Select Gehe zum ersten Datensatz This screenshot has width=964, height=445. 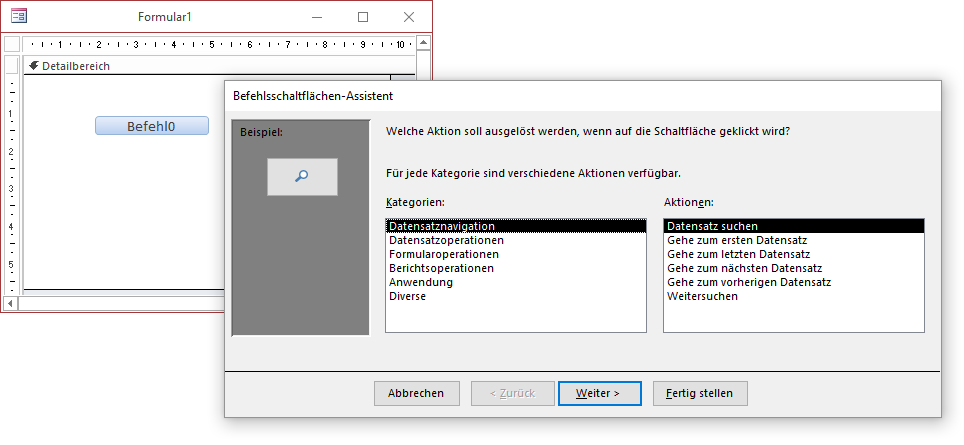pos(794,240)
